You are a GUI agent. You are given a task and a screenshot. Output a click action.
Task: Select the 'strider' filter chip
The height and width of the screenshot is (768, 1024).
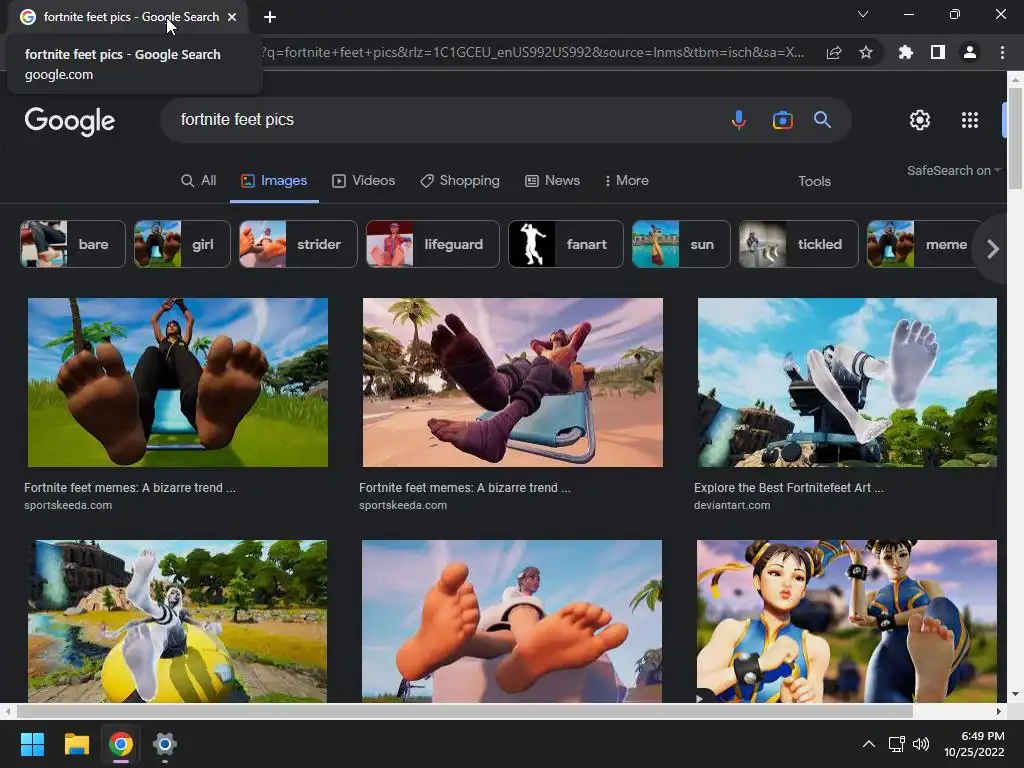pos(298,244)
